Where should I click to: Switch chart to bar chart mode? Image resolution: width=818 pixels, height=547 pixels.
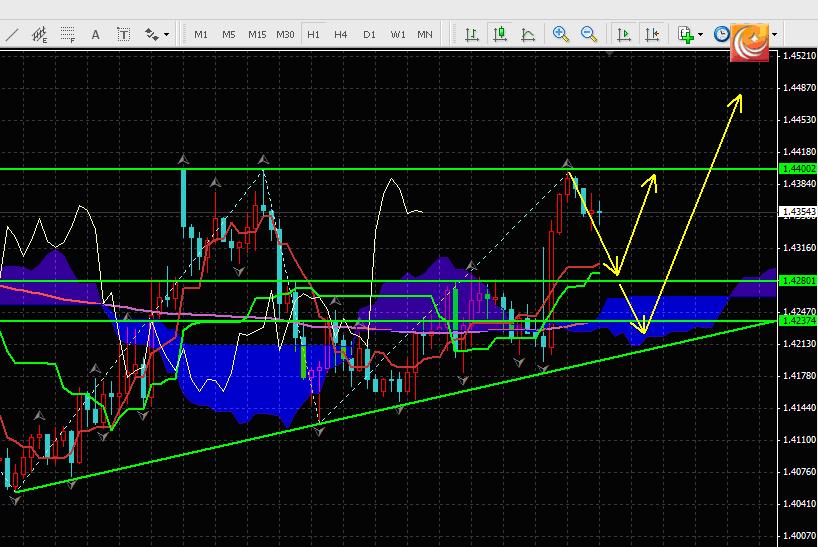point(472,35)
